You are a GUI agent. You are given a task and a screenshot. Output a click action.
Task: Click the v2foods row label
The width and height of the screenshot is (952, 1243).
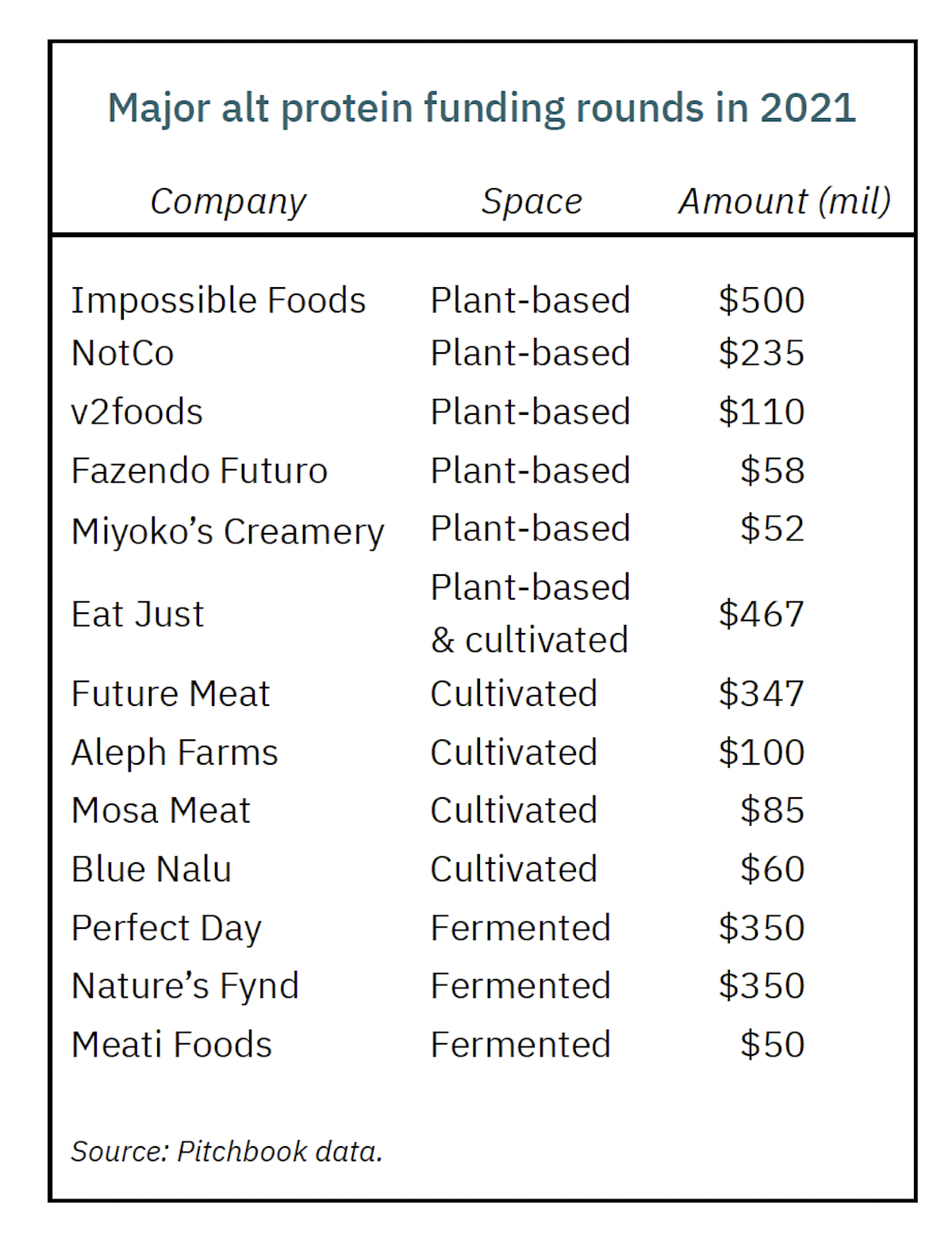click(x=136, y=412)
